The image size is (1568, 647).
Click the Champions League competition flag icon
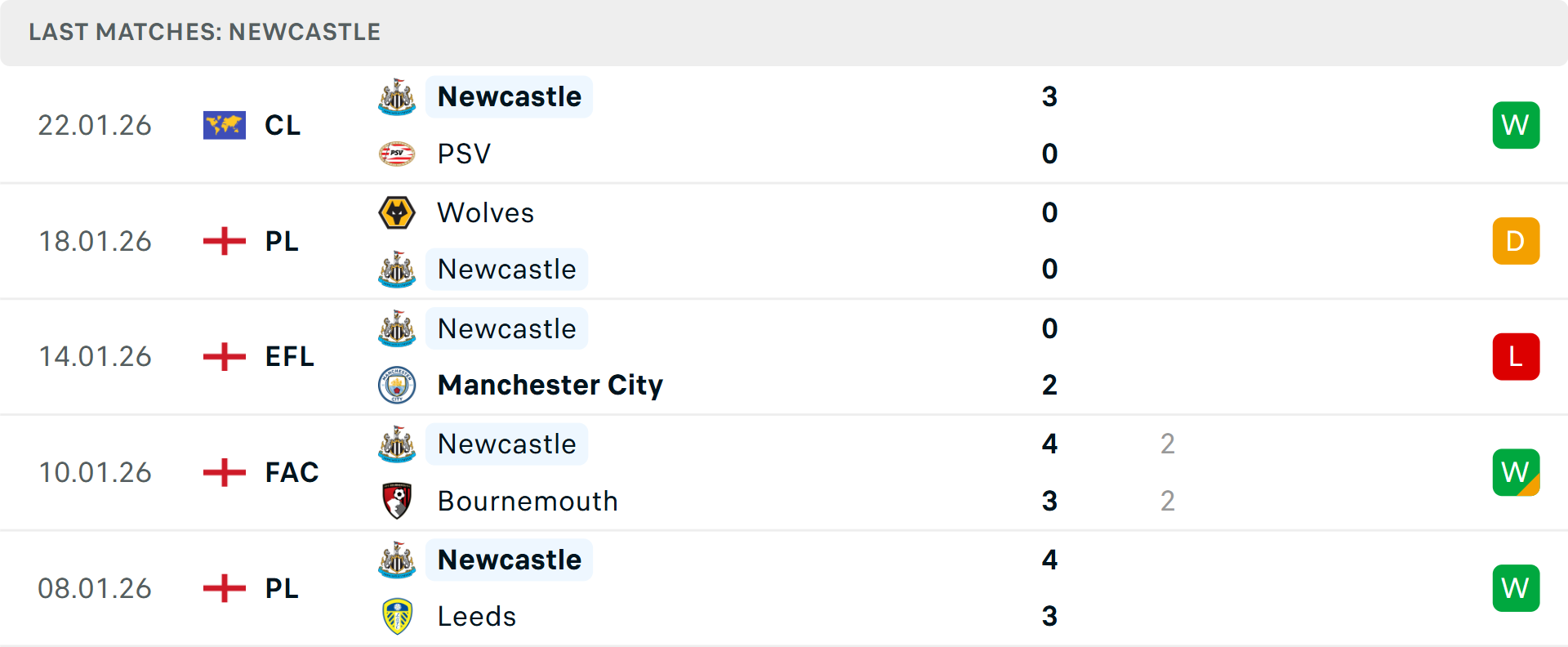pyautogui.click(x=225, y=125)
